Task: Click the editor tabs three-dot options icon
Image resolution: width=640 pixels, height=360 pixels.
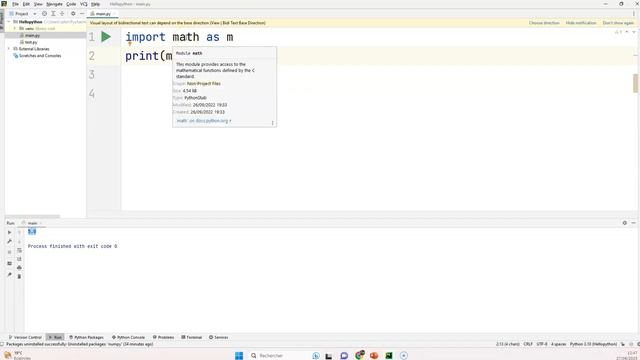Action: (x=634, y=13)
